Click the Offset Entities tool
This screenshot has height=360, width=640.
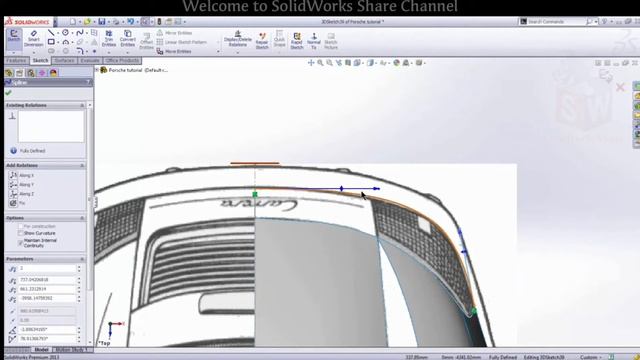point(146,41)
